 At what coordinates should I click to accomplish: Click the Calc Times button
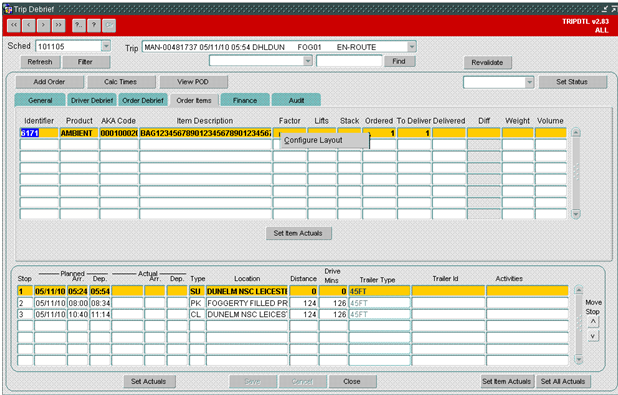coord(121,82)
